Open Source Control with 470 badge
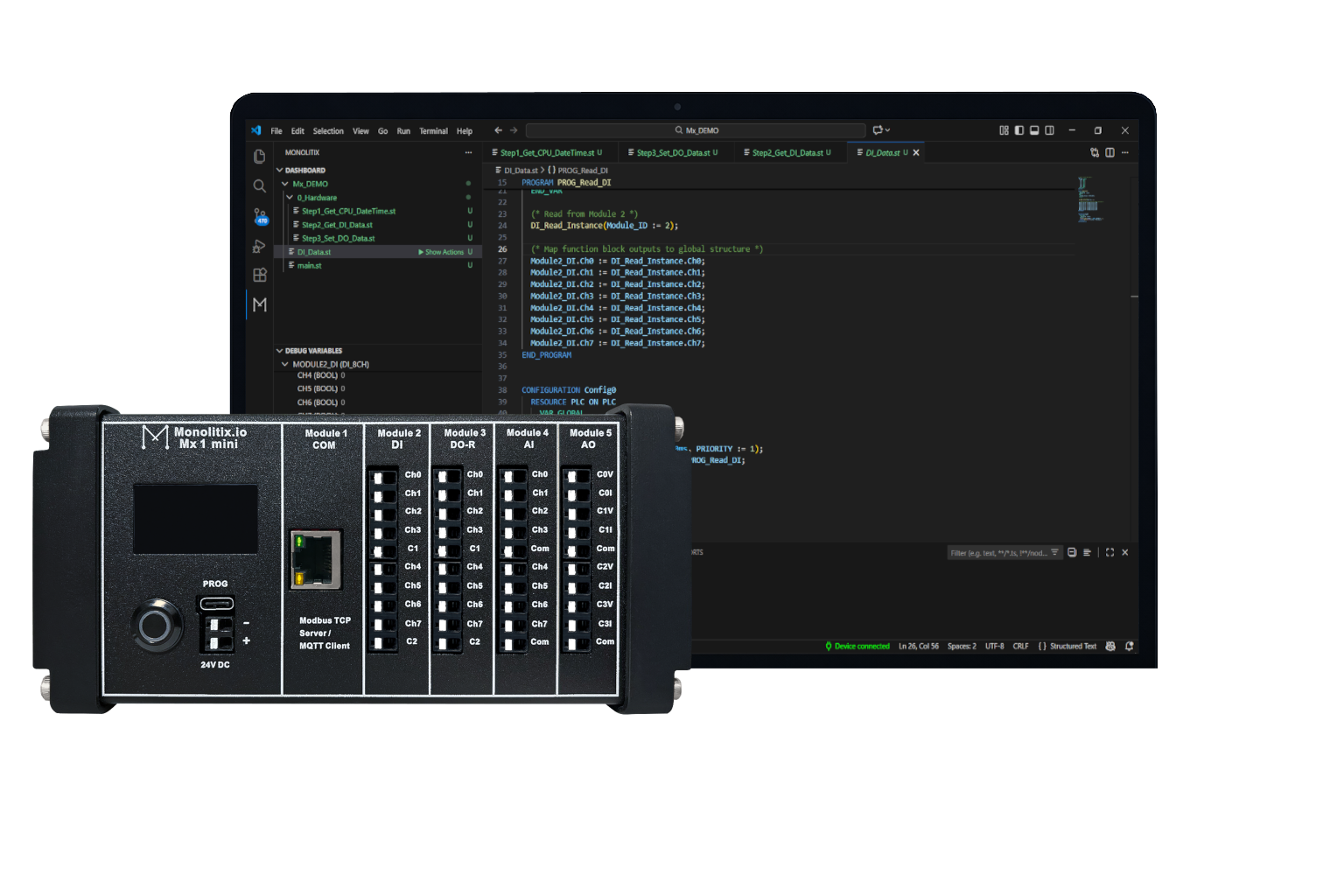The height and width of the screenshot is (896, 1344). pyautogui.click(x=260, y=216)
